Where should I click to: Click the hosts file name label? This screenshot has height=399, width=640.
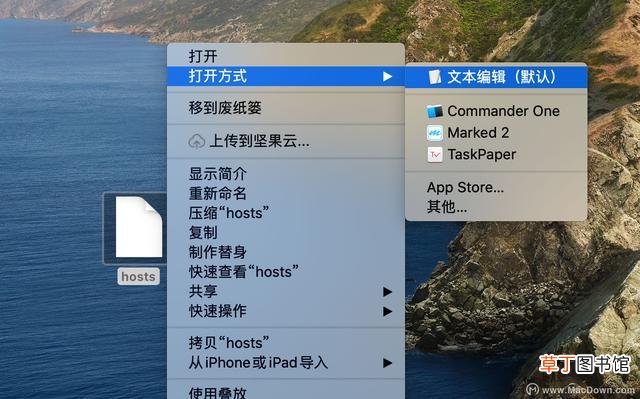(138, 277)
